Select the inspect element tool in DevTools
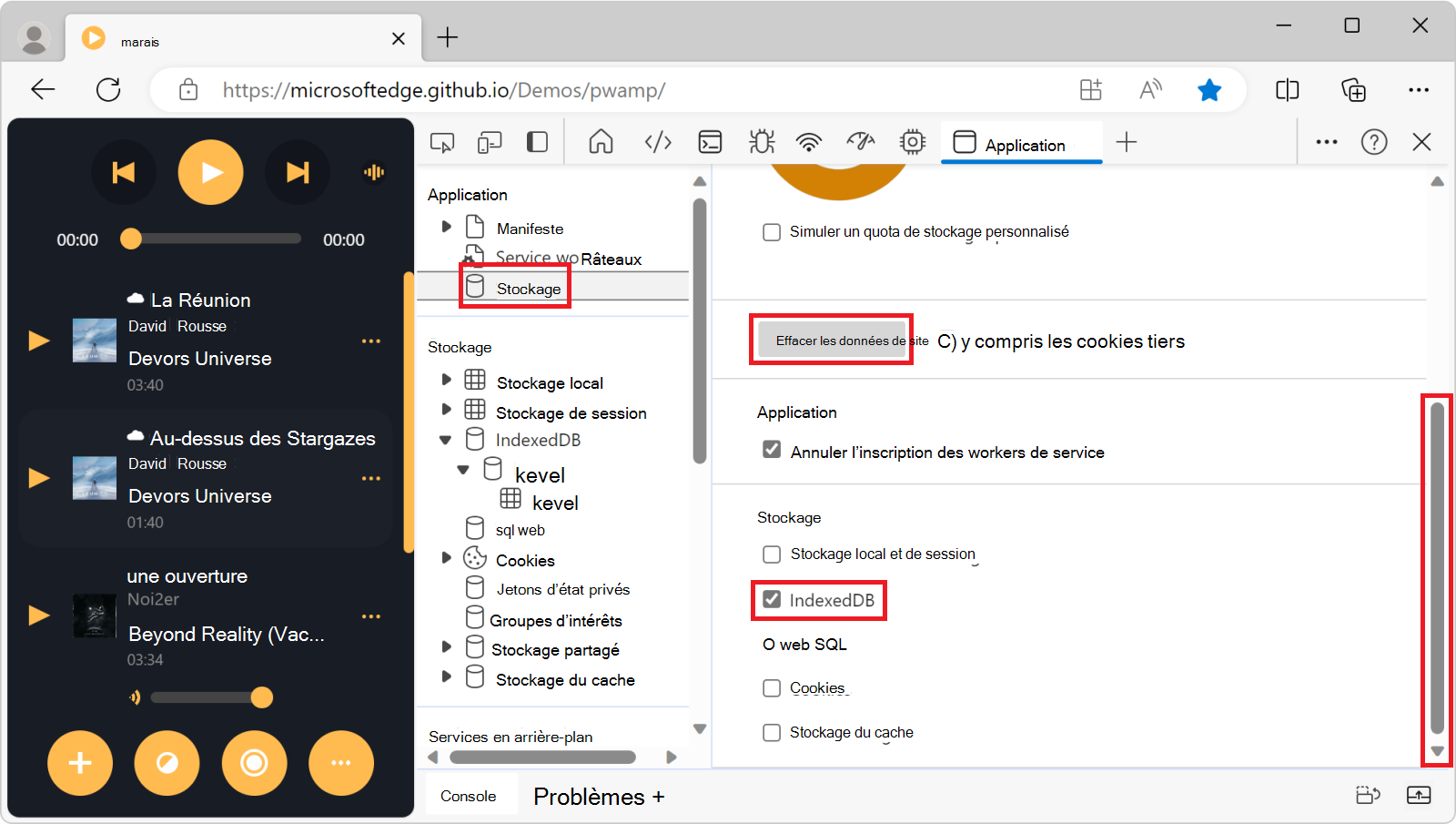1456x824 pixels. tap(442, 142)
